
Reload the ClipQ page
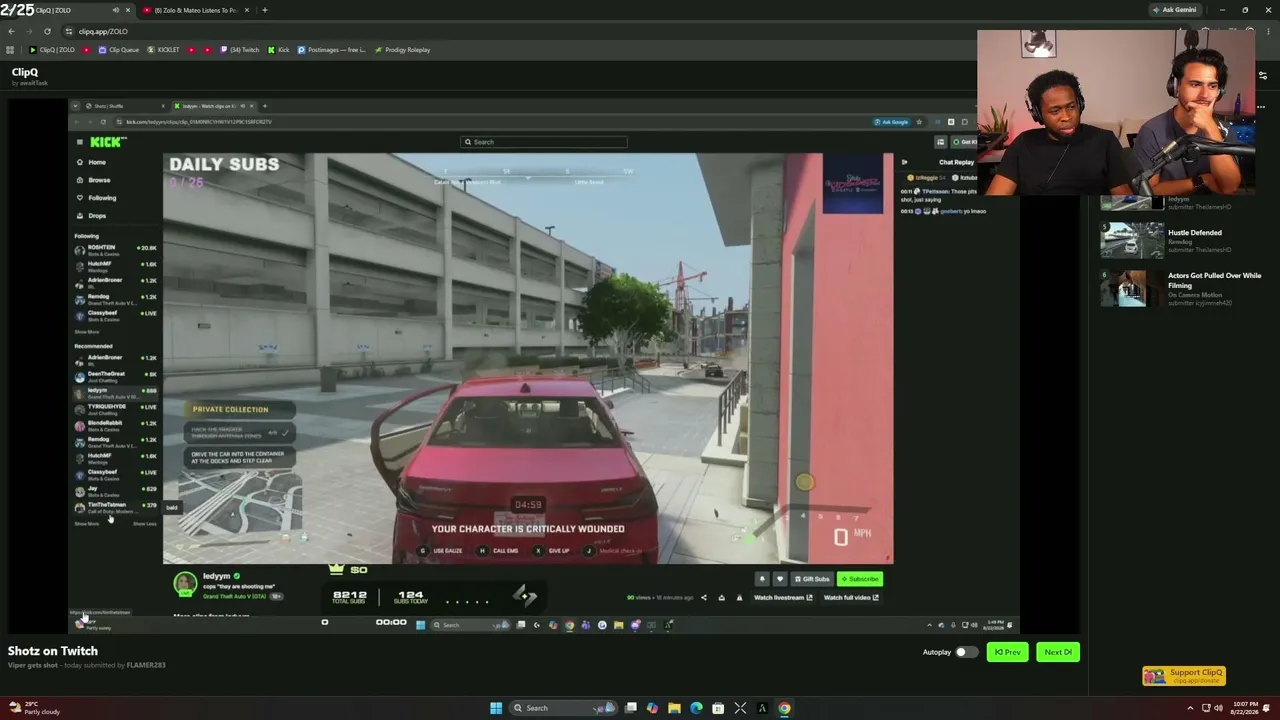(x=47, y=31)
